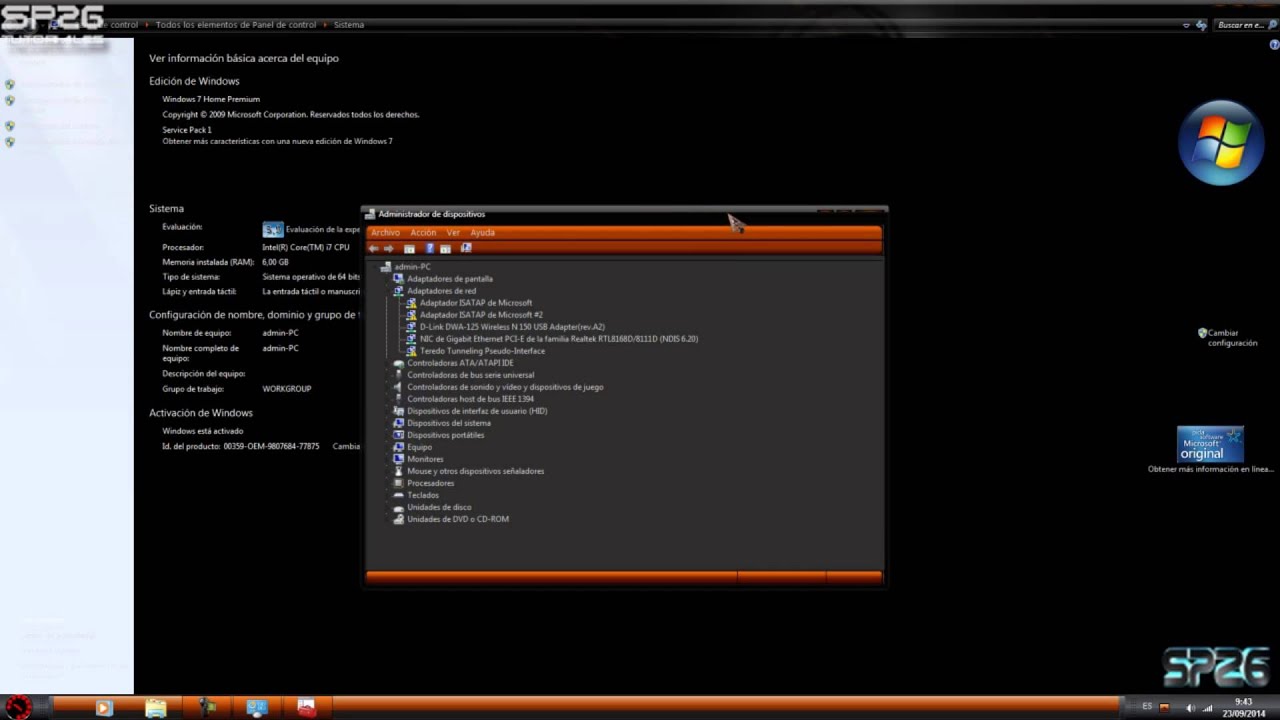Click the Microsoft software original badge
This screenshot has width=1280, height=720.
pyautogui.click(x=1210, y=444)
